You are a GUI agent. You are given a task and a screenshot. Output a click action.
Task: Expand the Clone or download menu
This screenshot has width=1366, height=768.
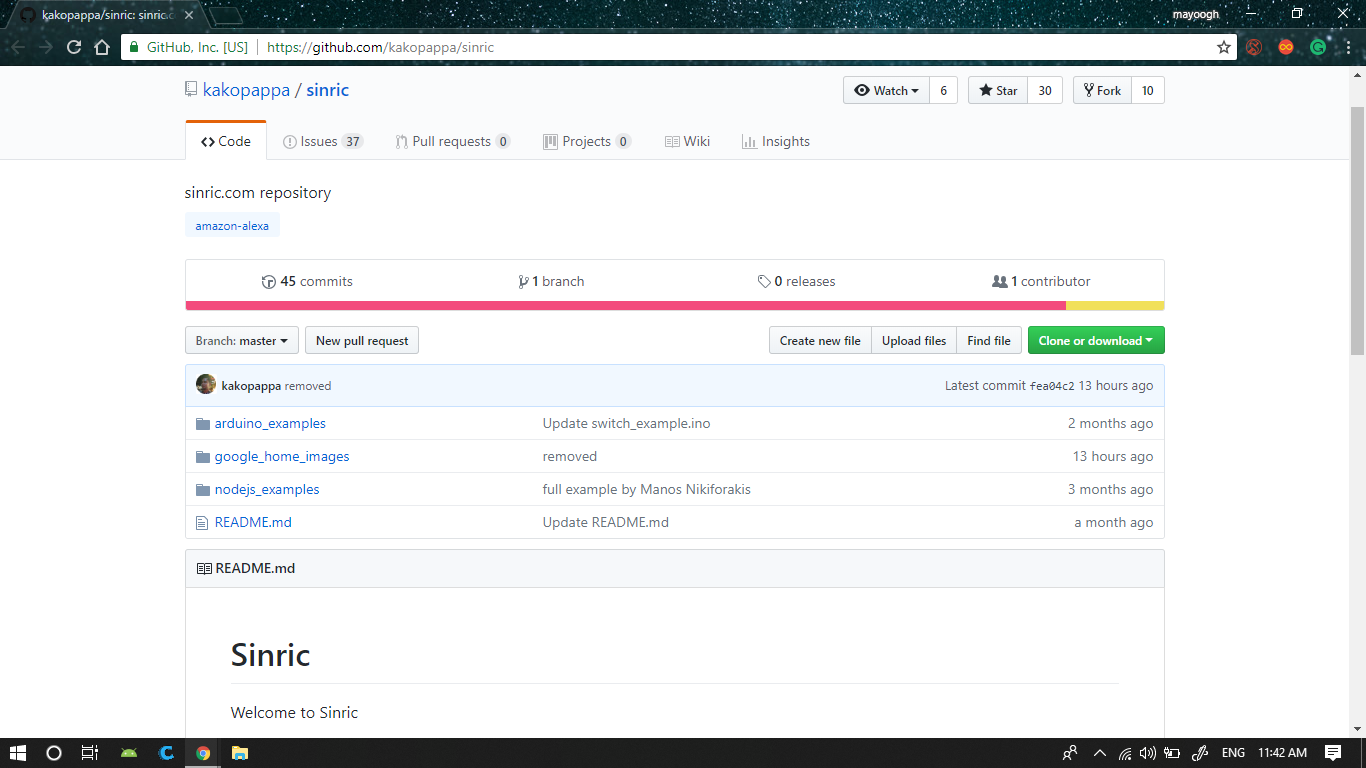coord(1096,341)
